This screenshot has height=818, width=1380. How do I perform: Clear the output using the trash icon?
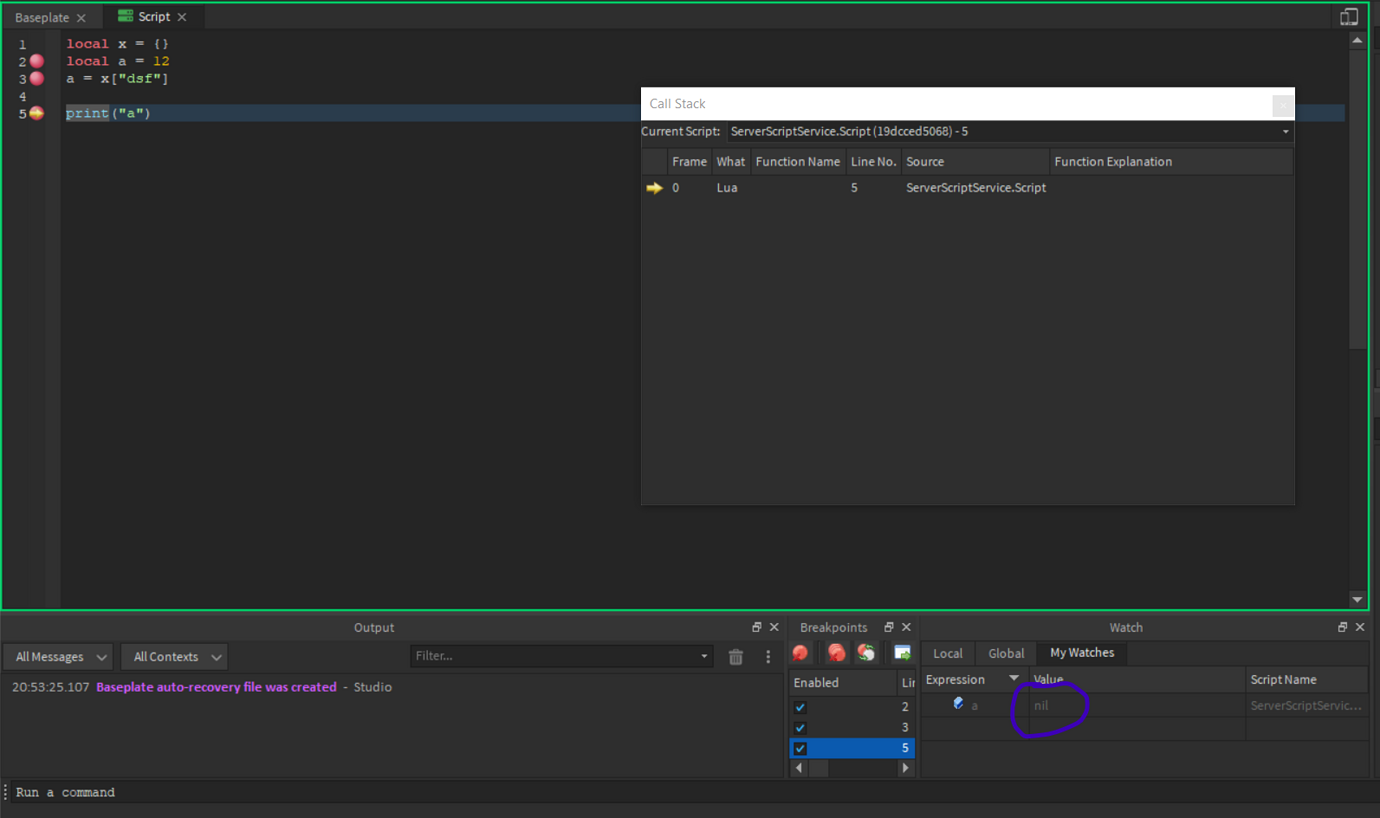click(735, 656)
